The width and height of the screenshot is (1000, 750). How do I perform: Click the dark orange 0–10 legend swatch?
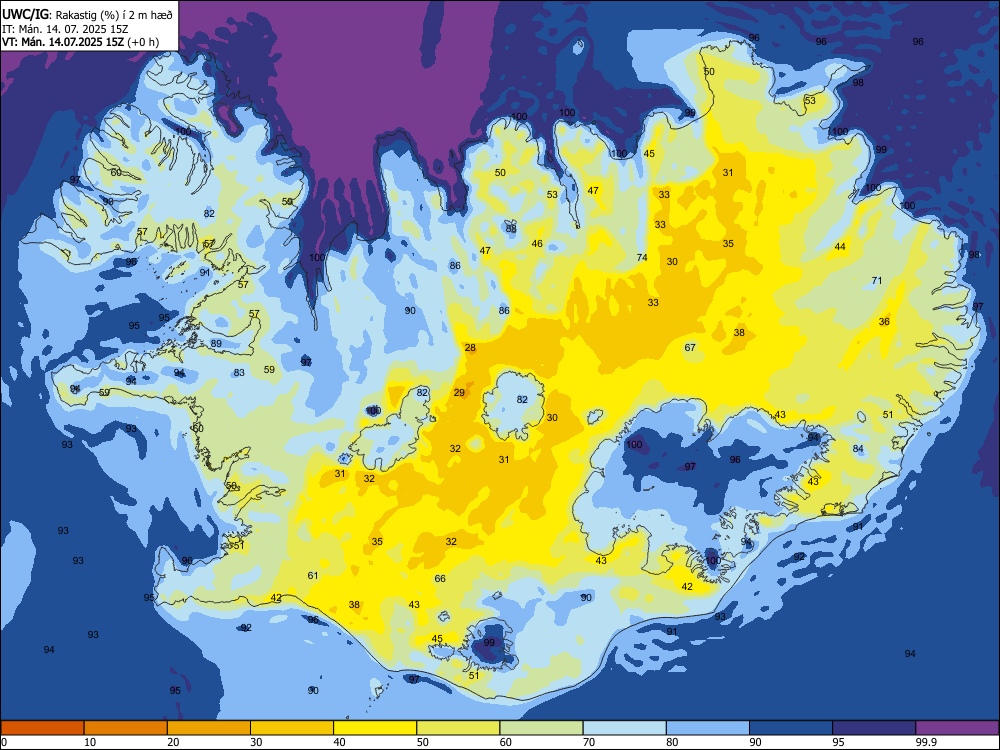(42, 728)
